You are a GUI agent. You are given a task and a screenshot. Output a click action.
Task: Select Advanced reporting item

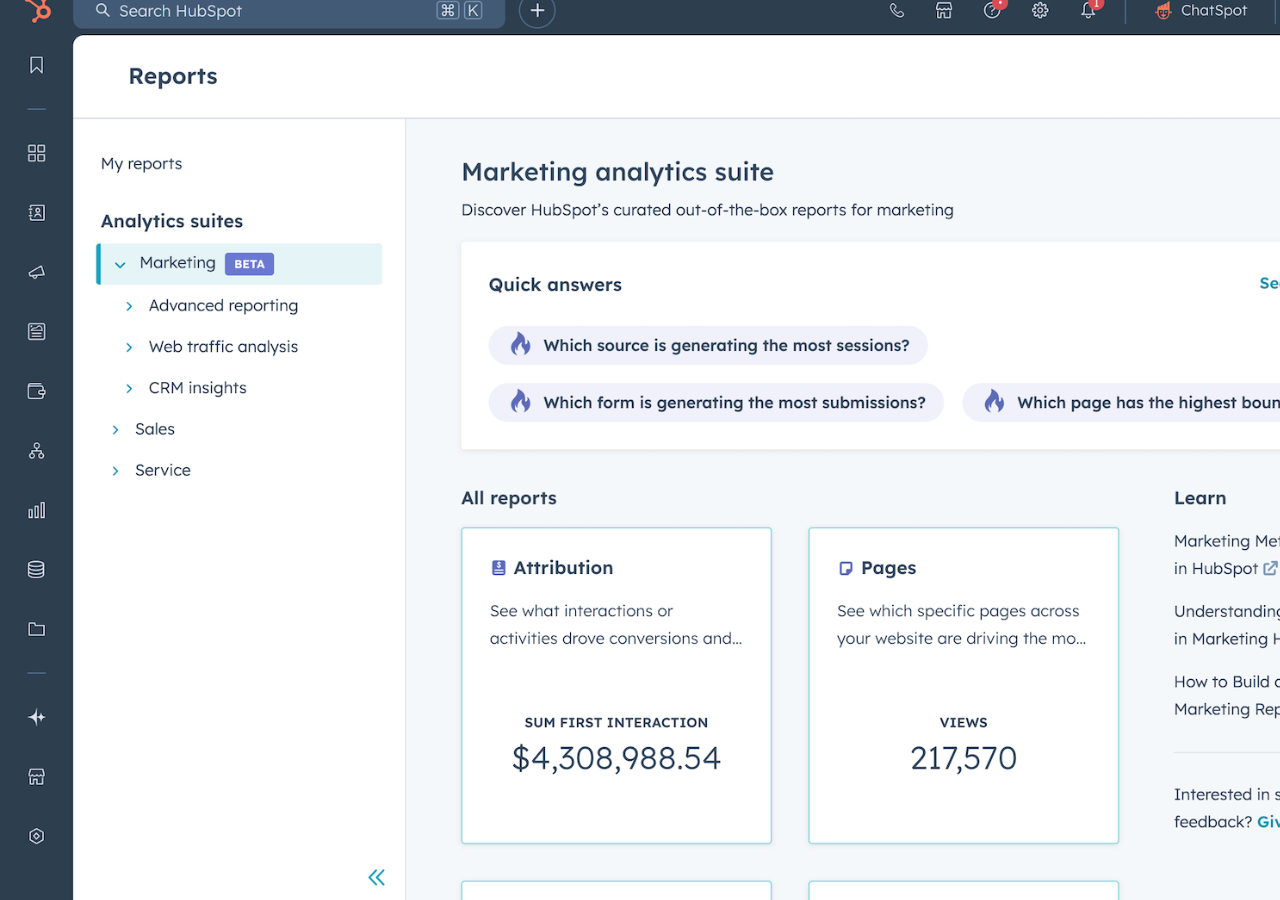(x=223, y=306)
